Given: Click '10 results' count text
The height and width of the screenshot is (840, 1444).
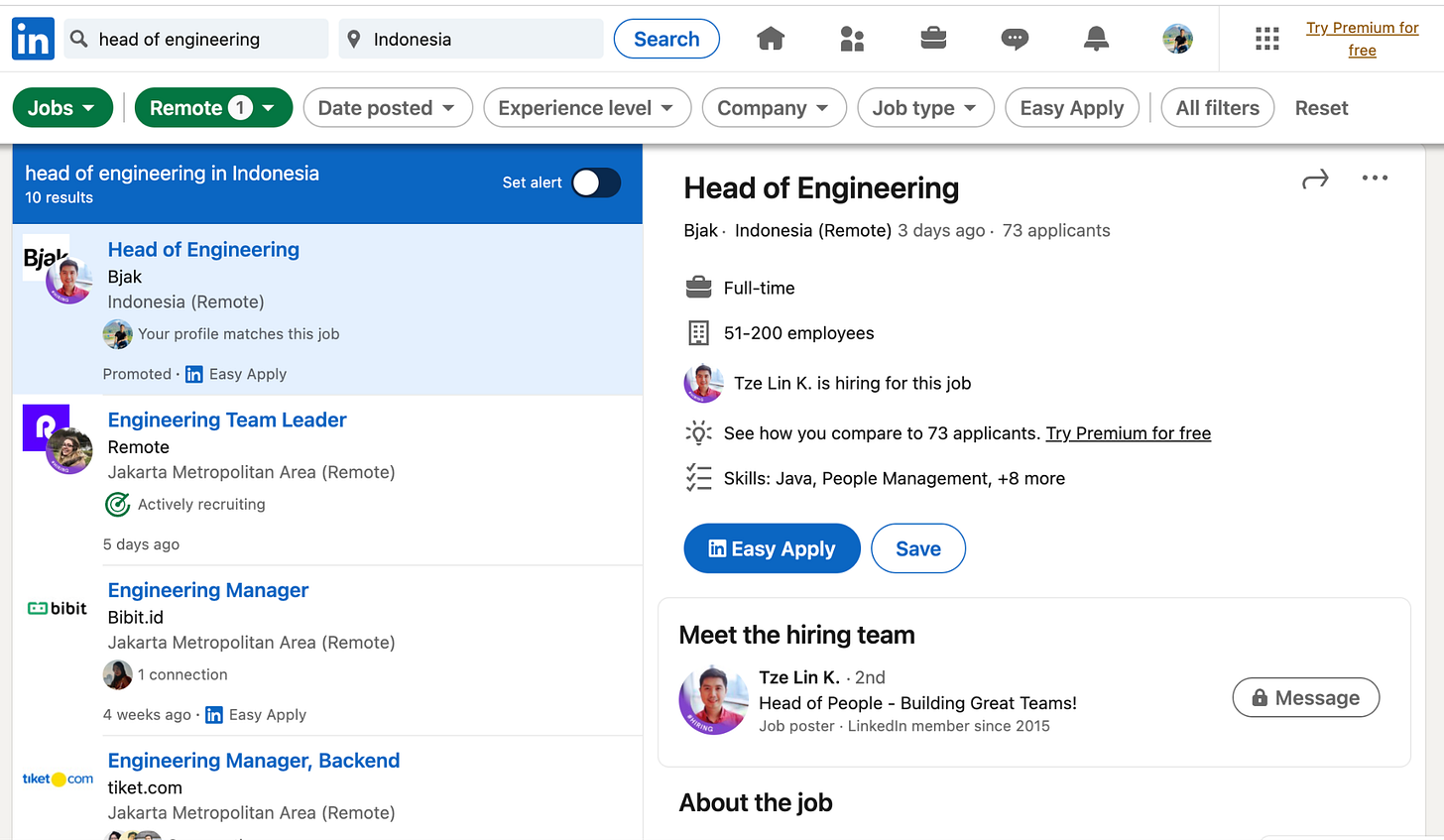Looking at the screenshot, I should (59, 197).
